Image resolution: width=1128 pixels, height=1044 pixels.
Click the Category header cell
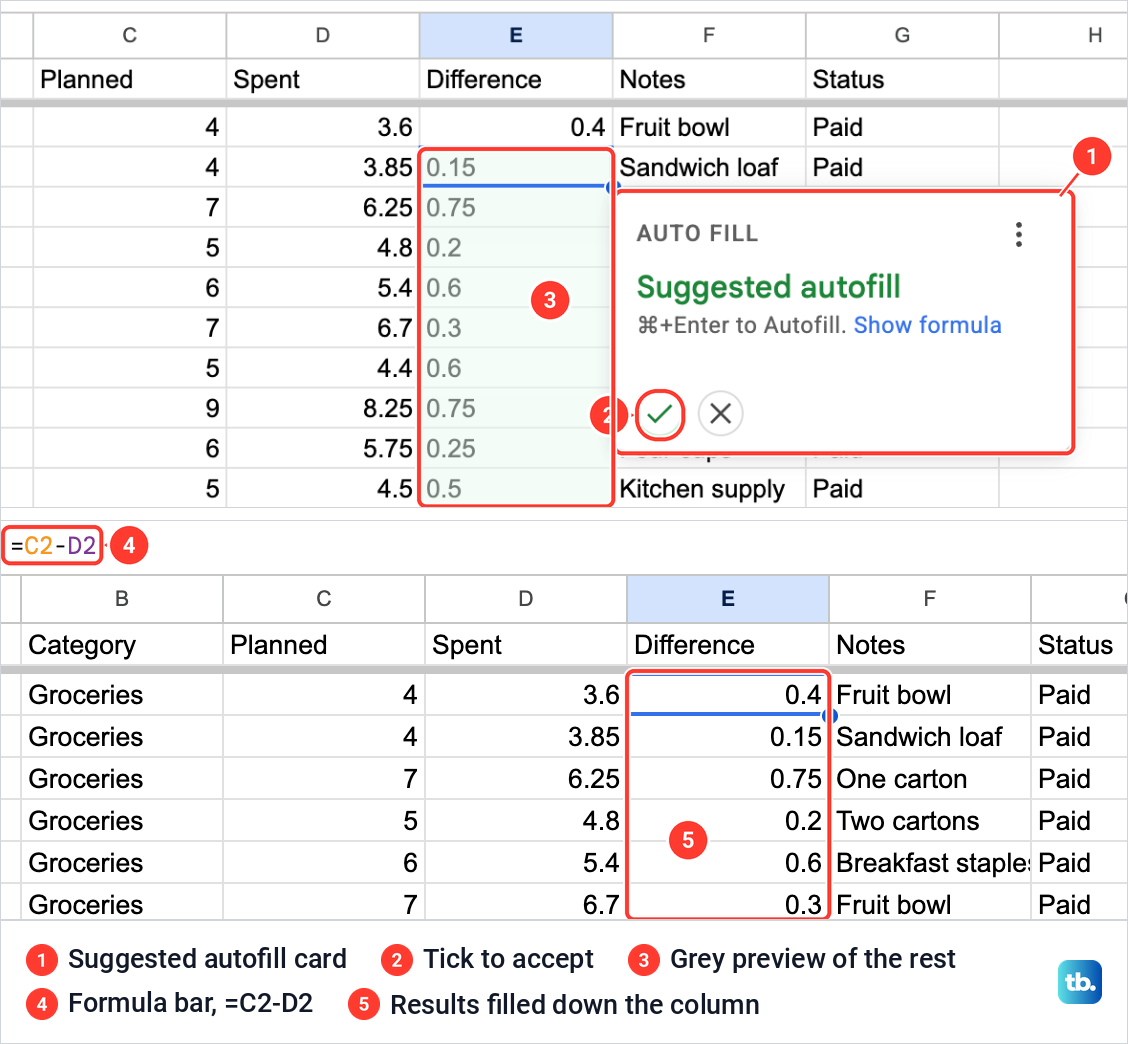(x=122, y=645)
